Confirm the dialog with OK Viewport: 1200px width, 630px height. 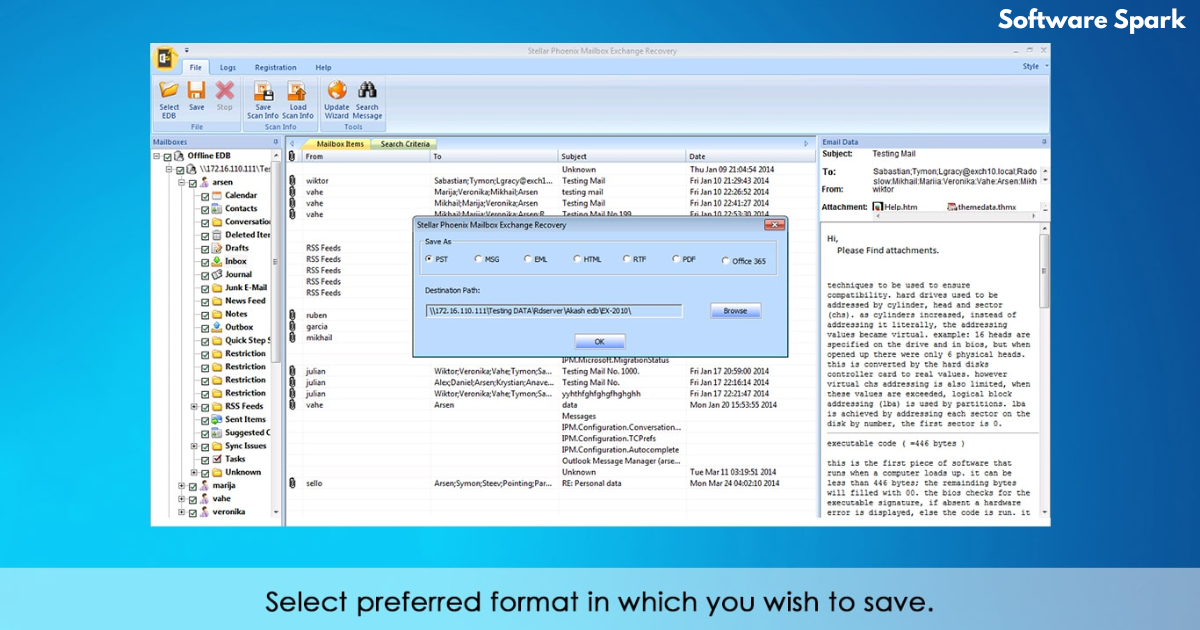[599, 342]
